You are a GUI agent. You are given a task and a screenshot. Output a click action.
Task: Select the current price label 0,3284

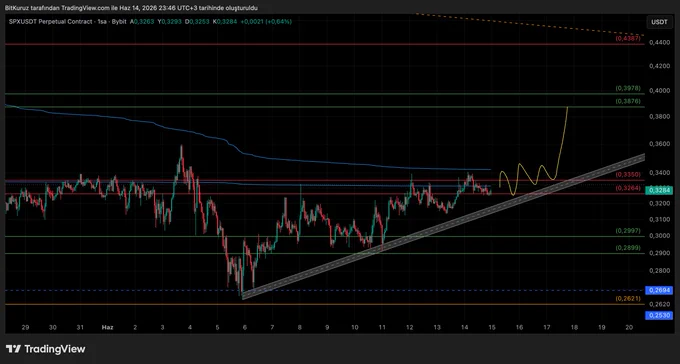pyautogui.click(x=658, y=190)
